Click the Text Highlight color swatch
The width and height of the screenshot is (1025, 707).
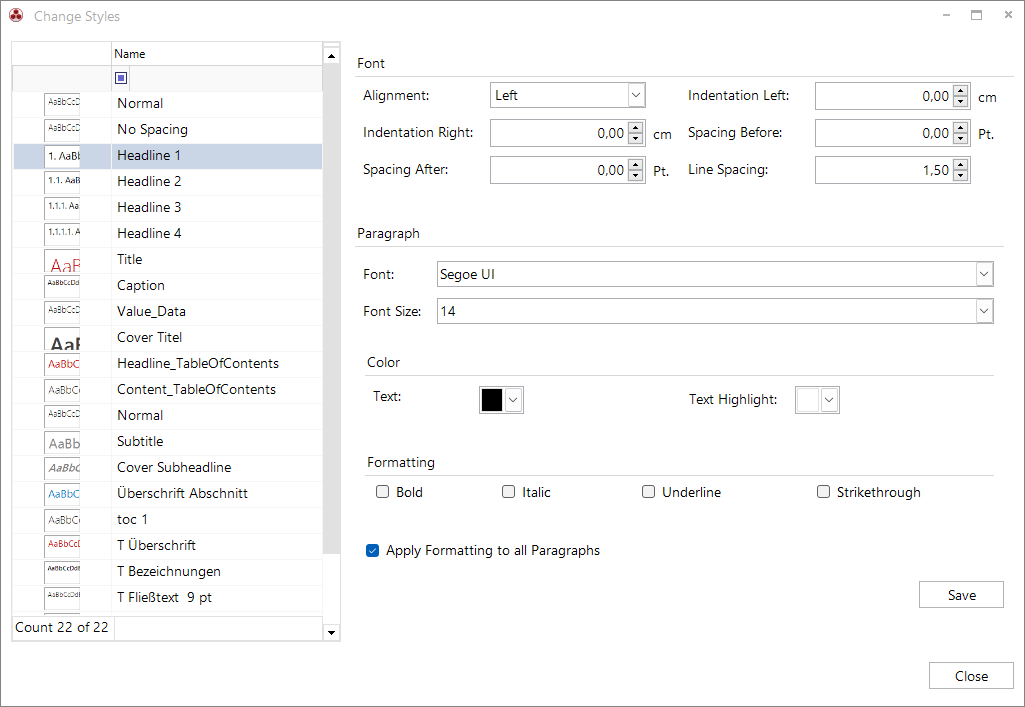coord(807,400)
